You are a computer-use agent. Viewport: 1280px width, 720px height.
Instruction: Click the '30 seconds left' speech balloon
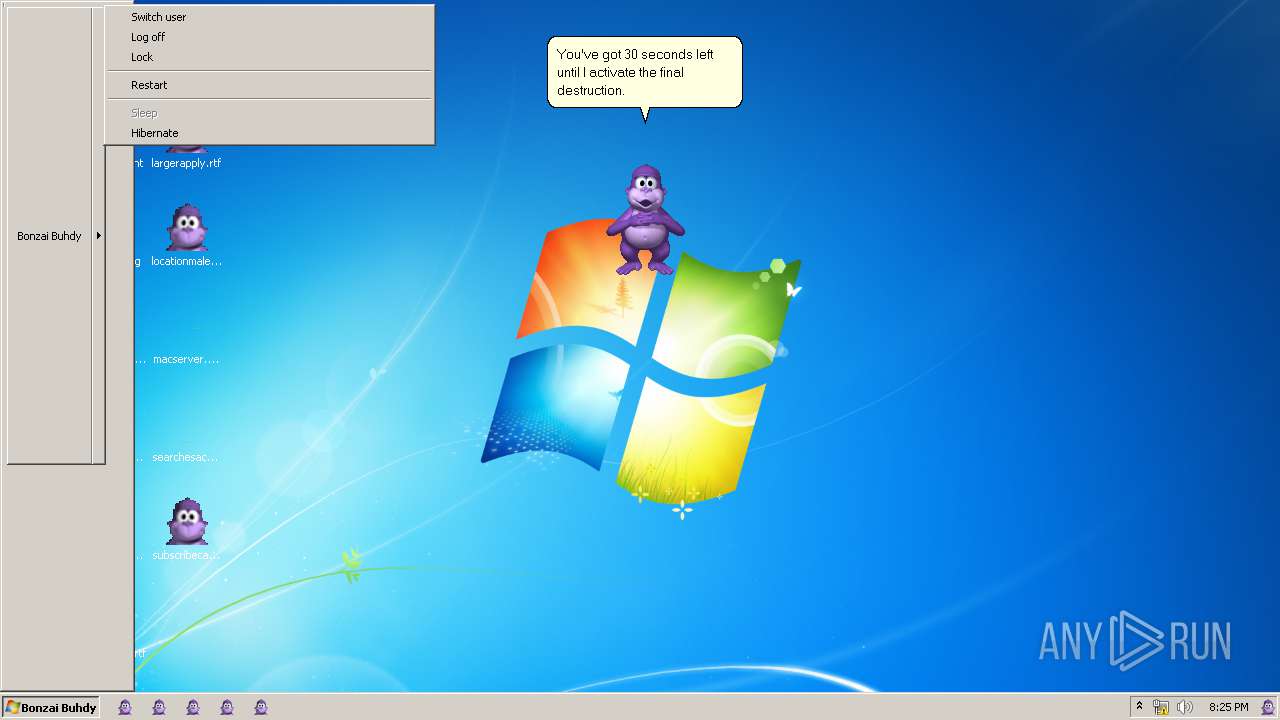coord(645,72)
